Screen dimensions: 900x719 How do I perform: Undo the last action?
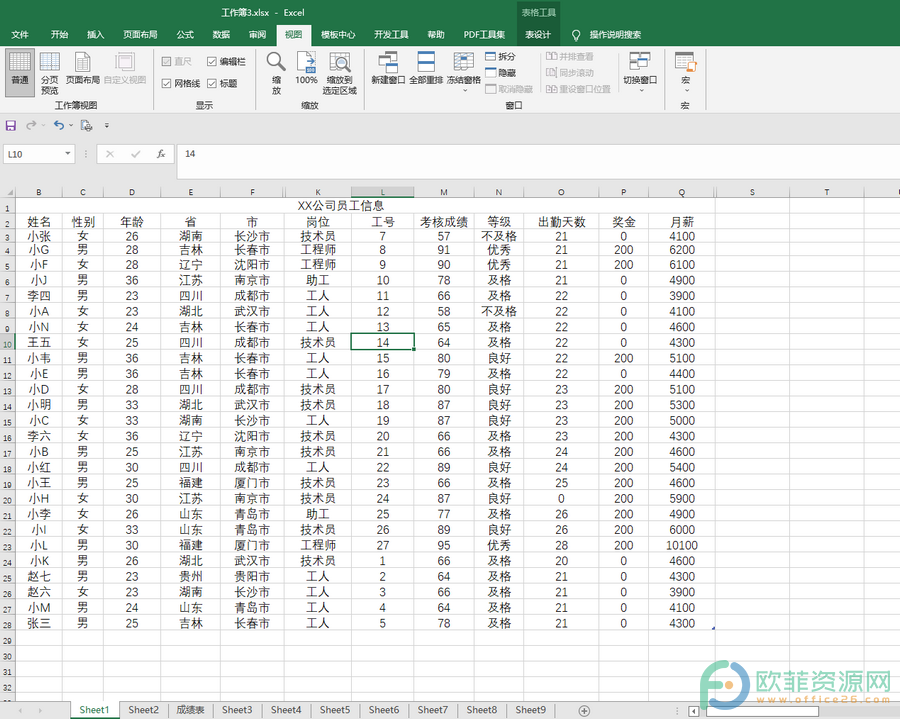click(x=59, y=125)
